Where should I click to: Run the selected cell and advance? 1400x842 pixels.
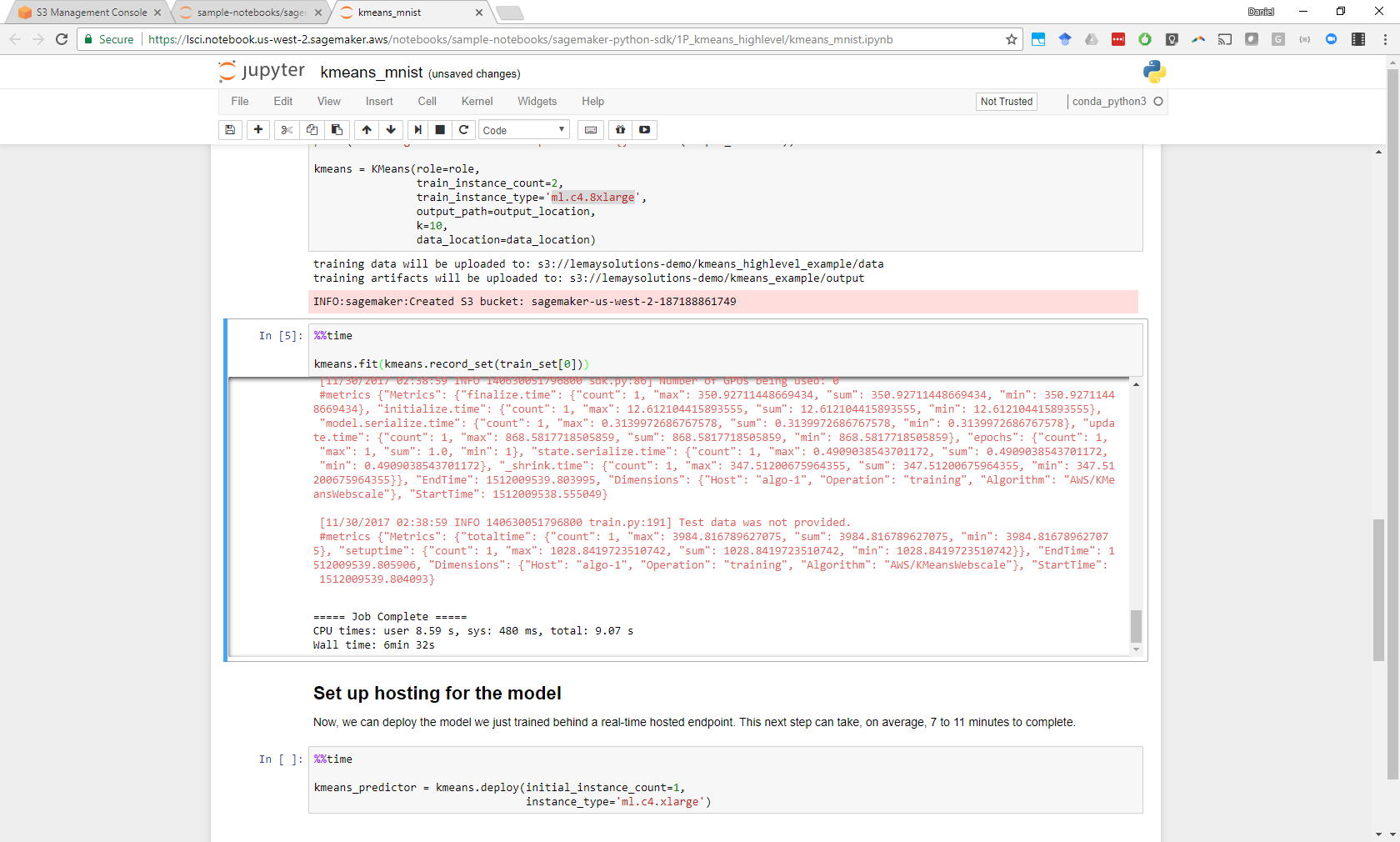(x=418, y=130)
